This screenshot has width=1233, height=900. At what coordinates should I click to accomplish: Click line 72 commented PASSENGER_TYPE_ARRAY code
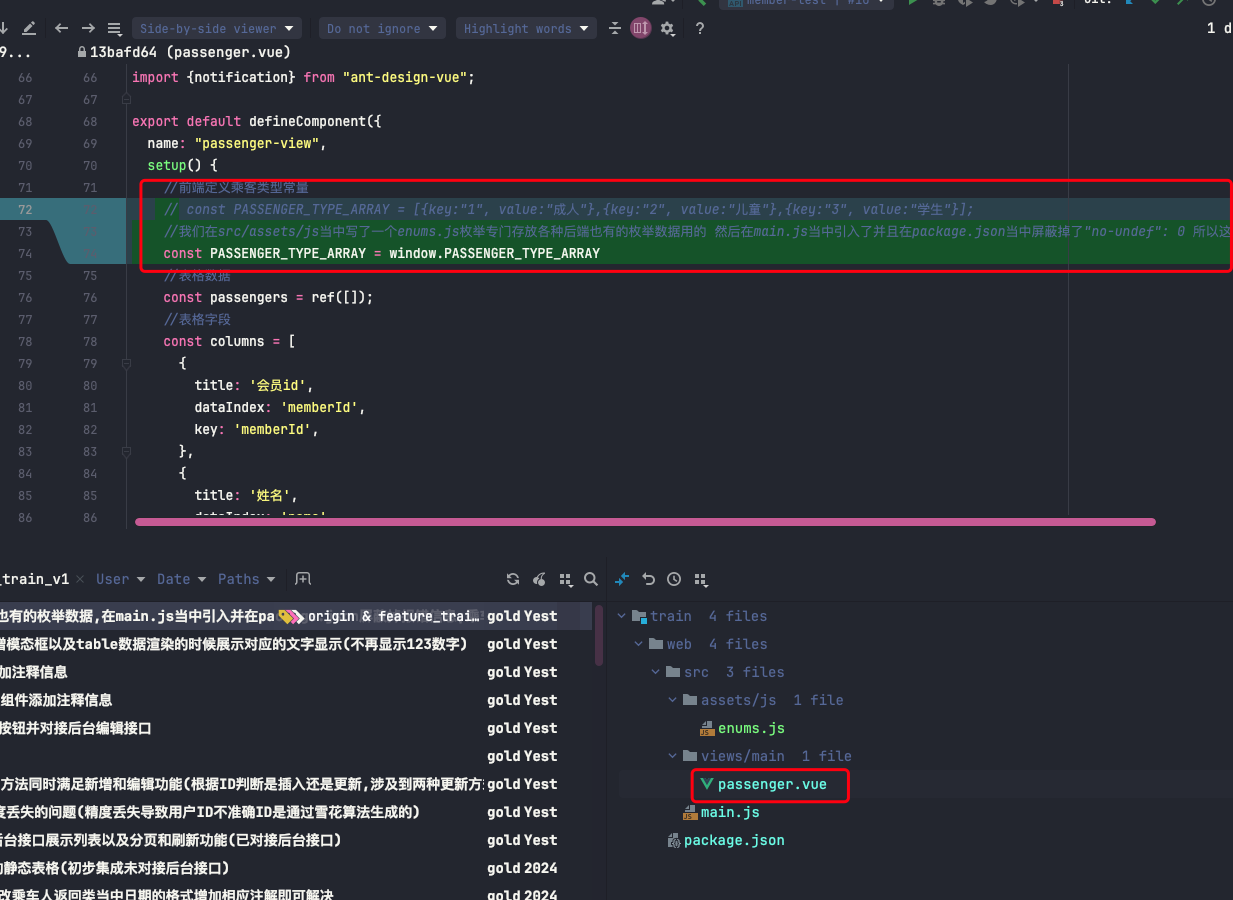tap(569, 209)
